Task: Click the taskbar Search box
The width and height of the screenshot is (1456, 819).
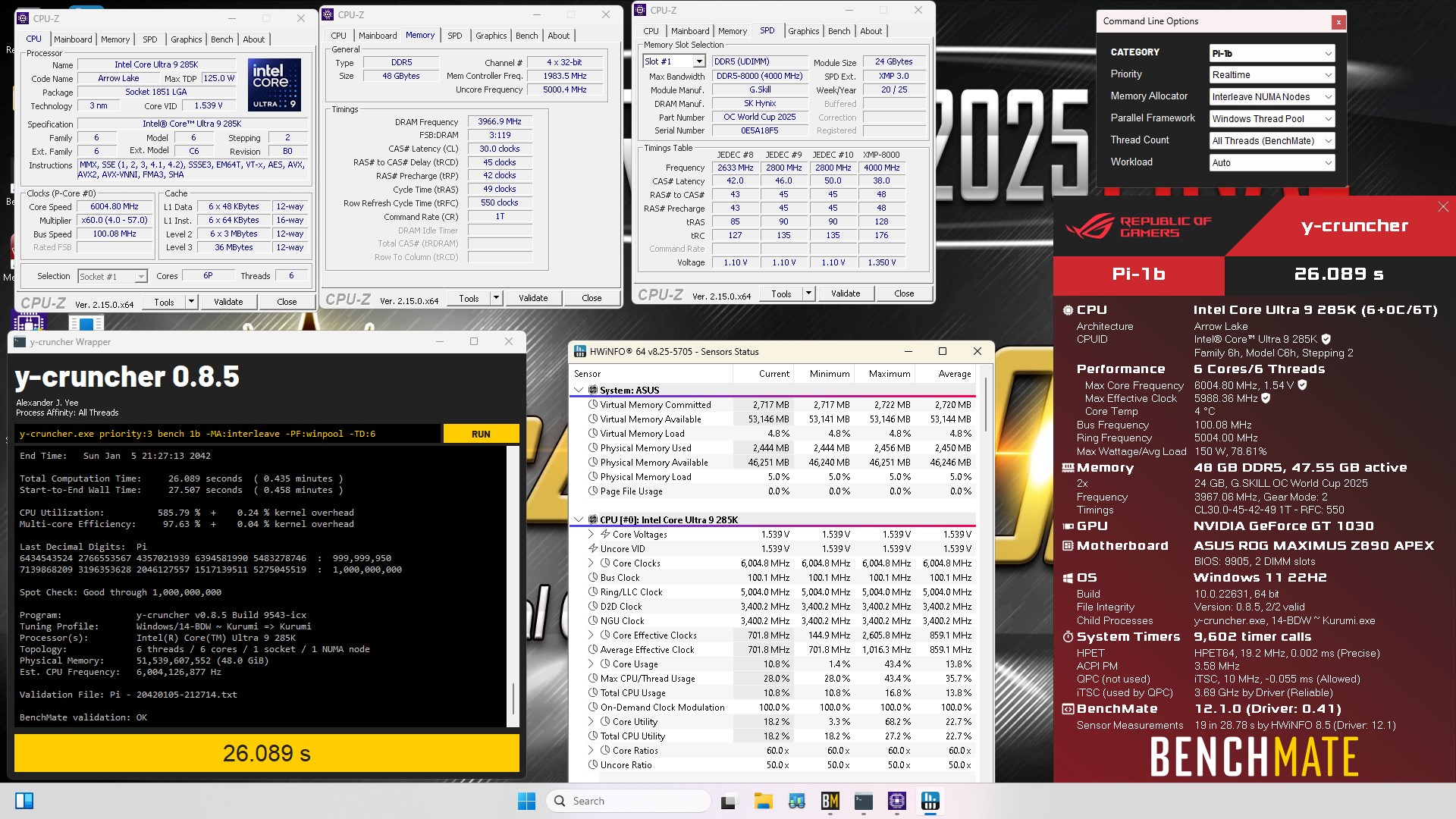Action: [629, 801]
